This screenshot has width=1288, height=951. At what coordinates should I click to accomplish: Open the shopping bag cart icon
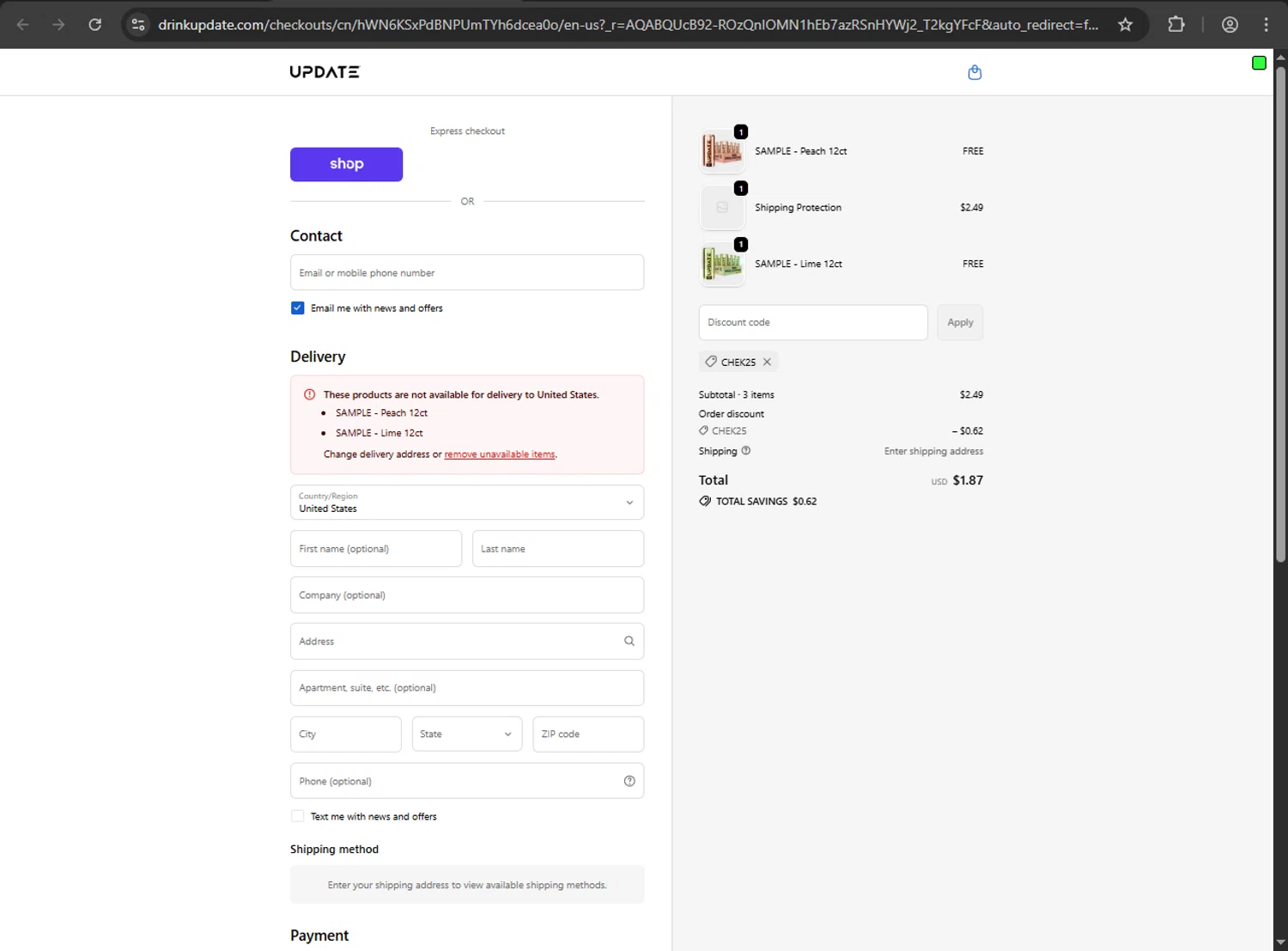coord(975,72)
